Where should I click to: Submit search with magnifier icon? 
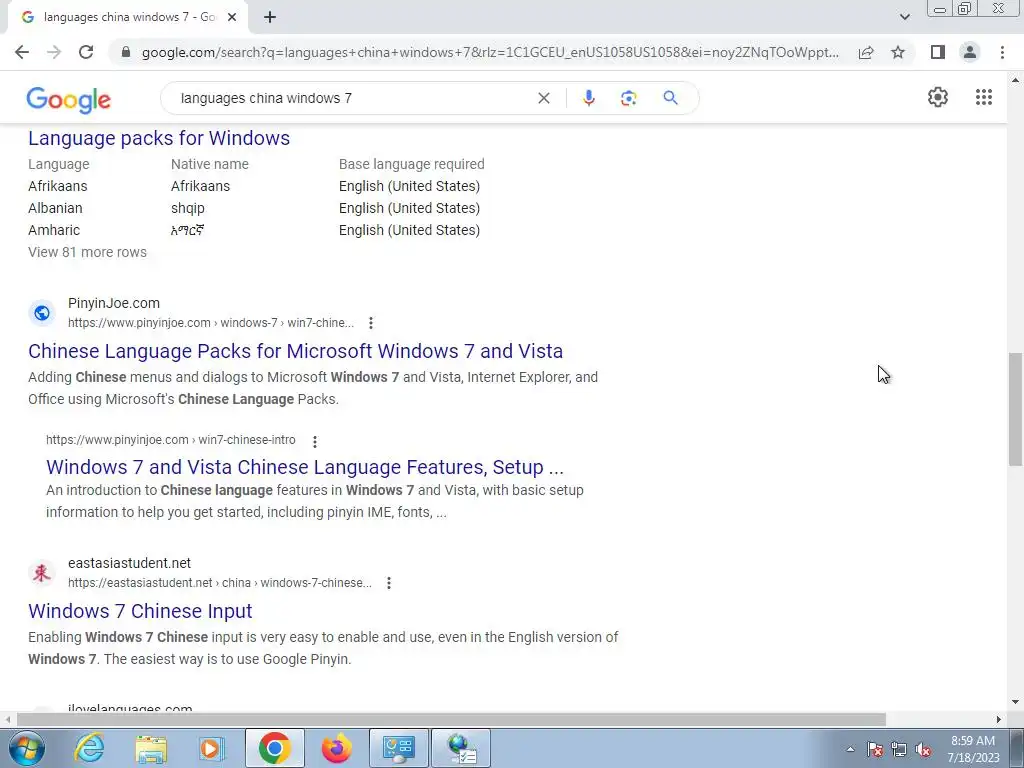coord(670,98)
